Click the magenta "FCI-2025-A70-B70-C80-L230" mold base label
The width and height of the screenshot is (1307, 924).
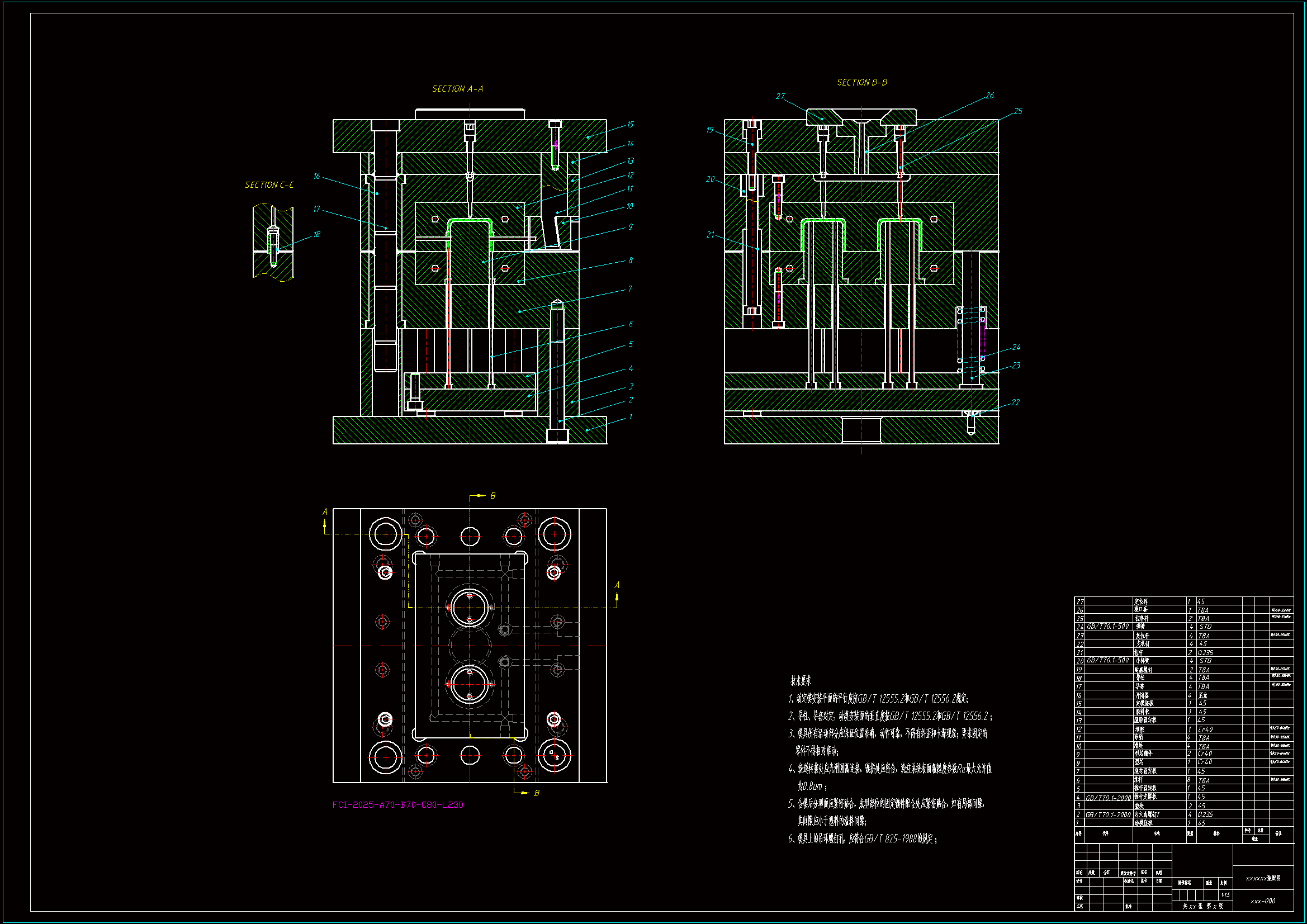tap(398, 804)
